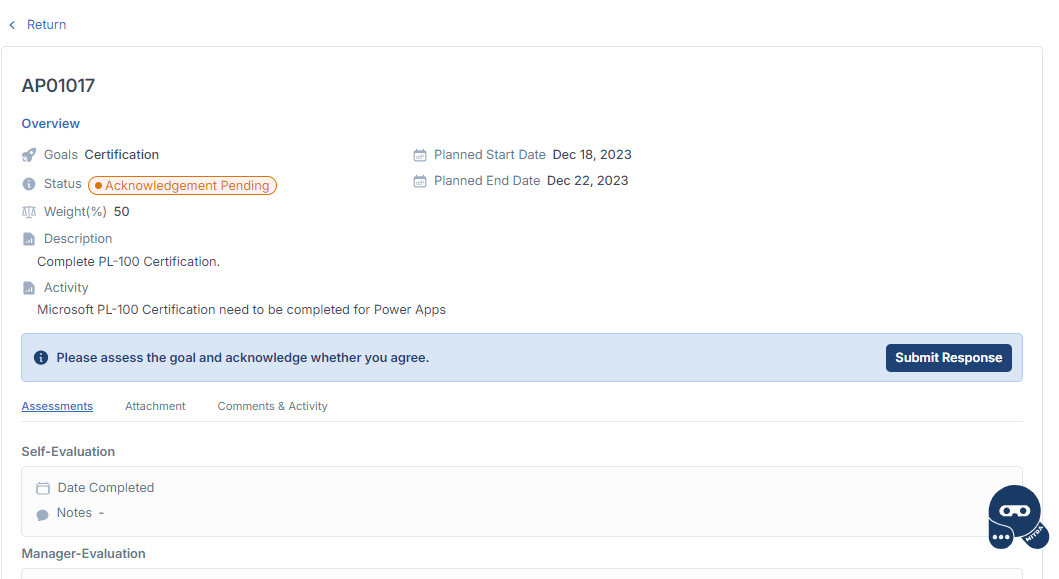Click the info icon beside Status
This screenshot has height=579, width=1059.
coord(29,184)
